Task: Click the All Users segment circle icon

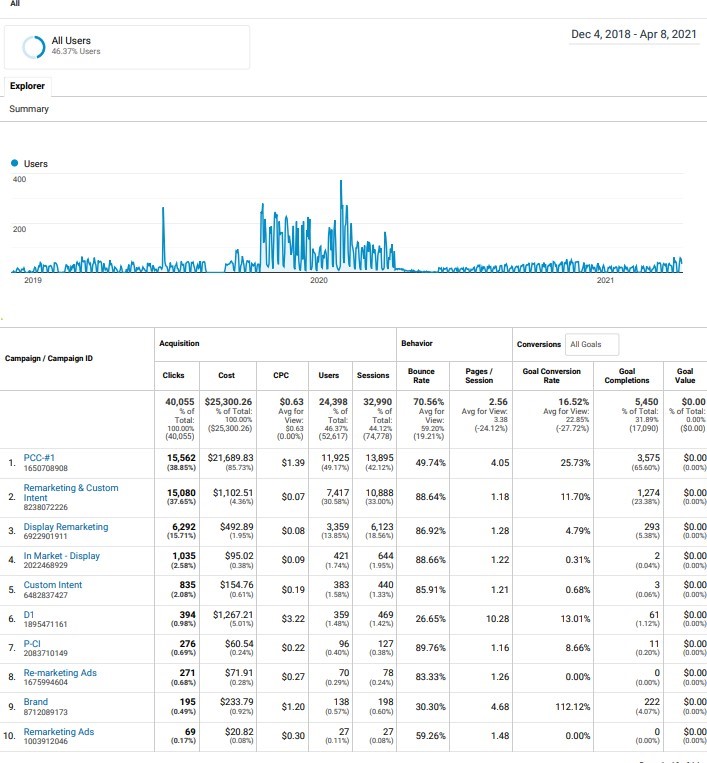Action: 34,47
